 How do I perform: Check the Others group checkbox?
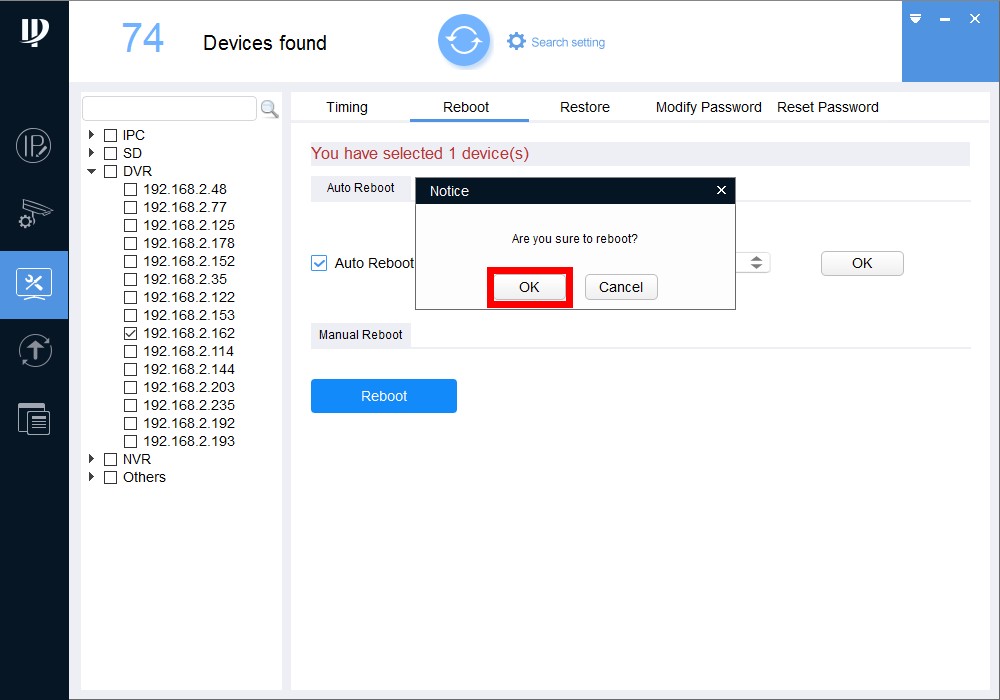point(110,477)
